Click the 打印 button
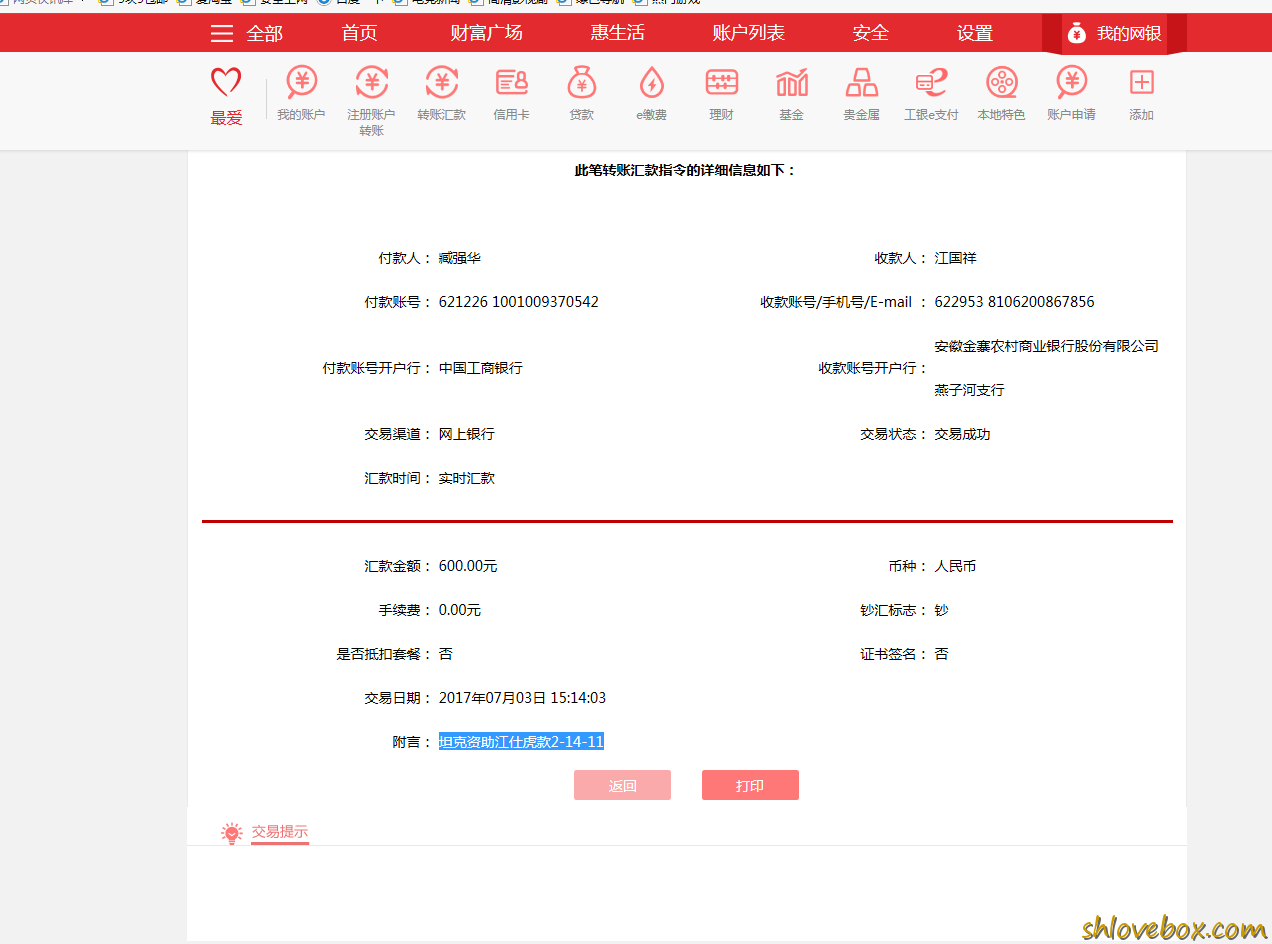The image size is (1272, 944). [750, 785]
